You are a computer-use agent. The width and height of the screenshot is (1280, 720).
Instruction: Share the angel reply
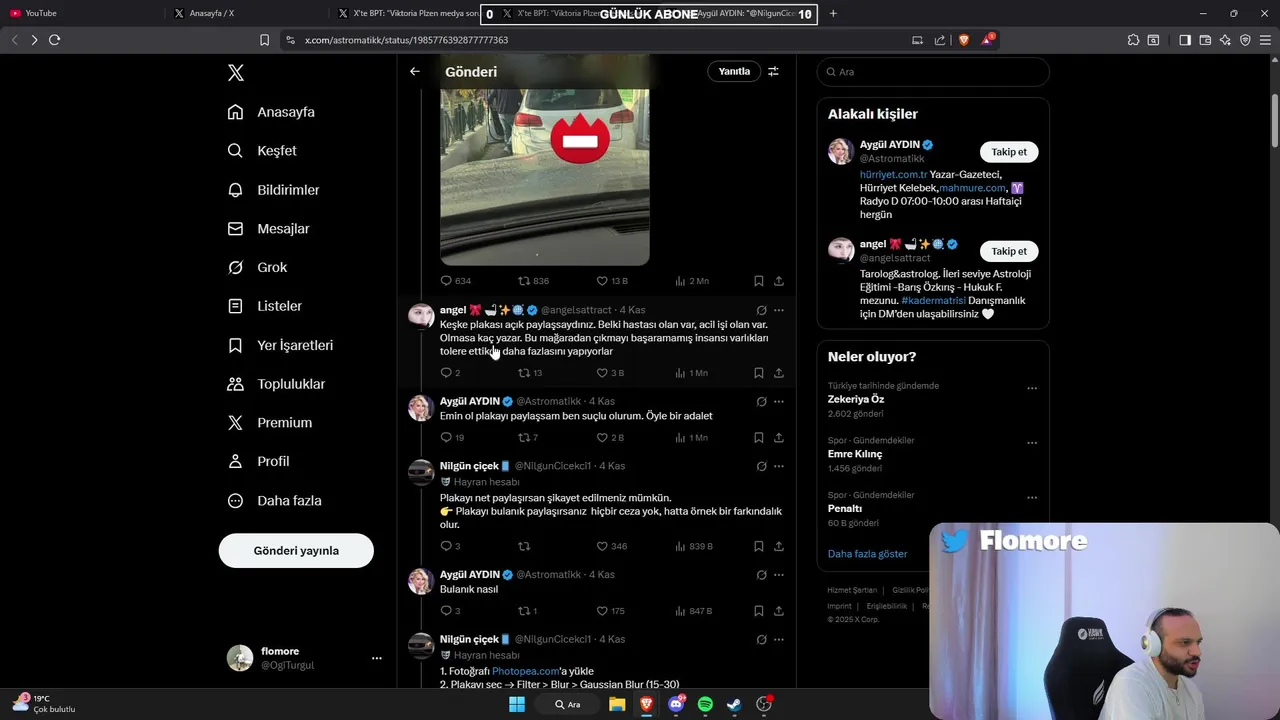coord(779,373)
